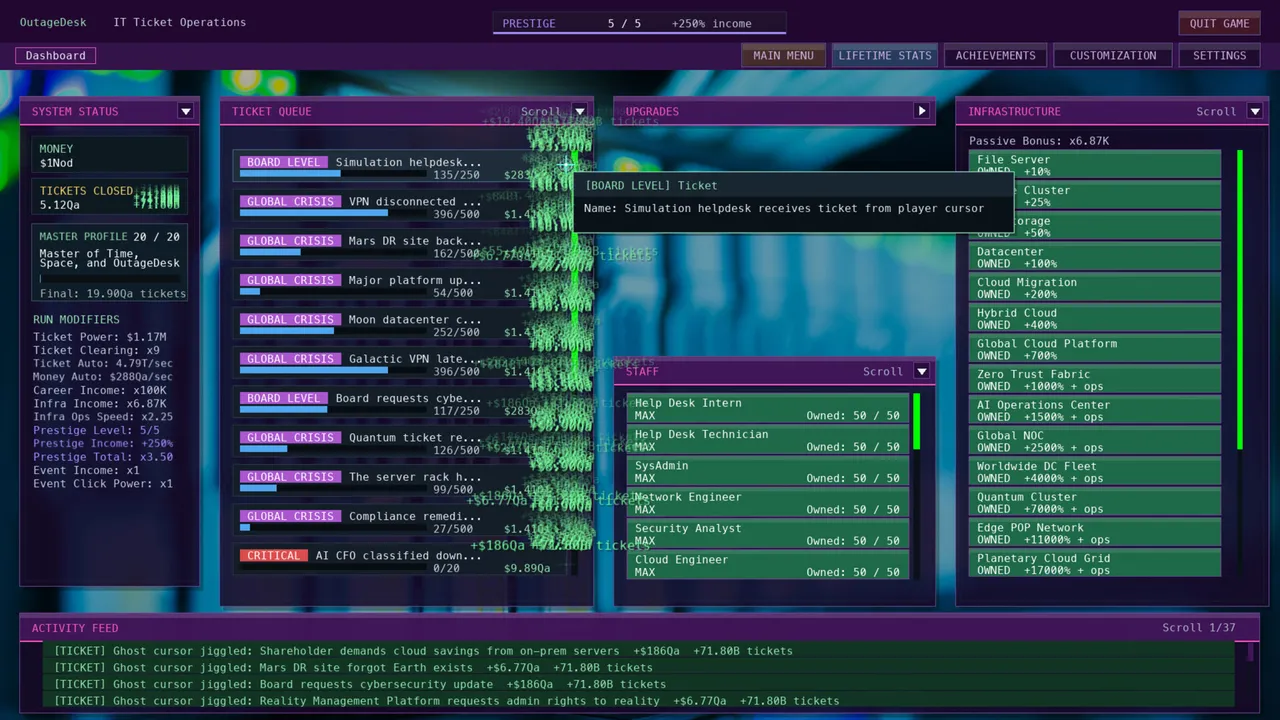Click the Activity Feed Scroll 1/37 indicator
1280x720 pixels.
(x=1199, y=628)
